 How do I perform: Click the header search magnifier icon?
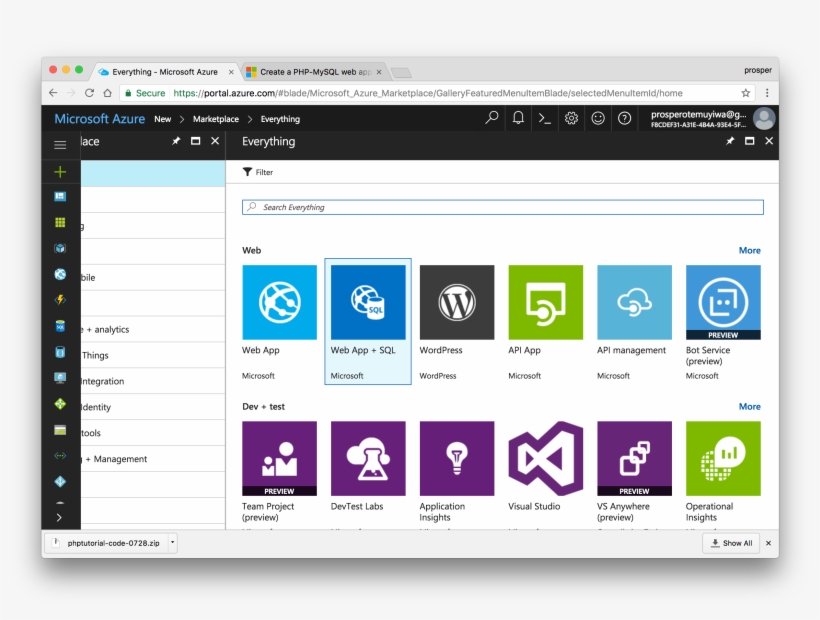point(491,118)
